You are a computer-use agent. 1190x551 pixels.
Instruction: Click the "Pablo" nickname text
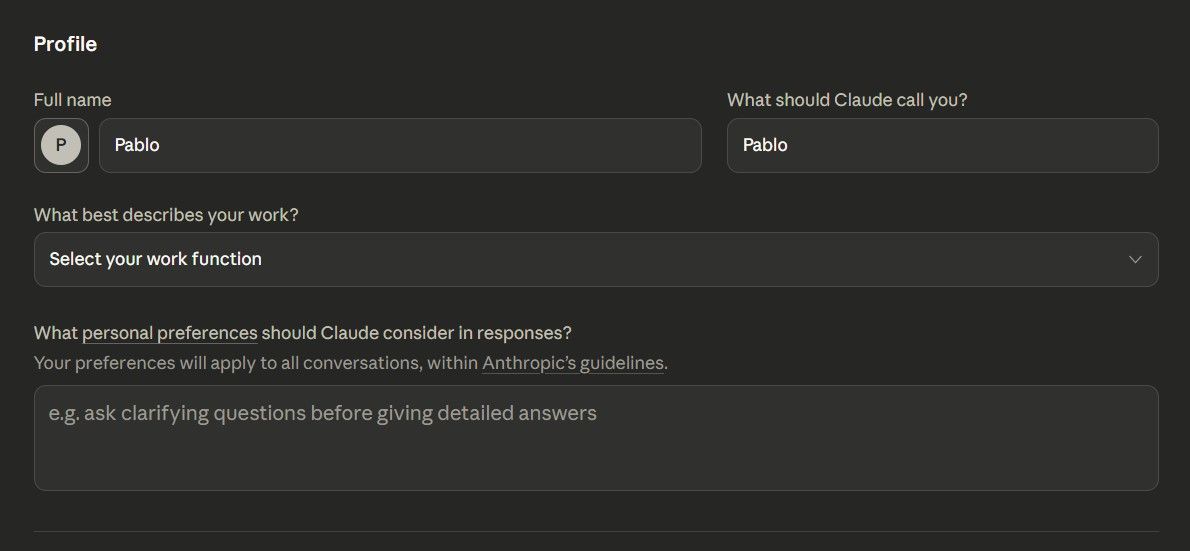[765, 145]
